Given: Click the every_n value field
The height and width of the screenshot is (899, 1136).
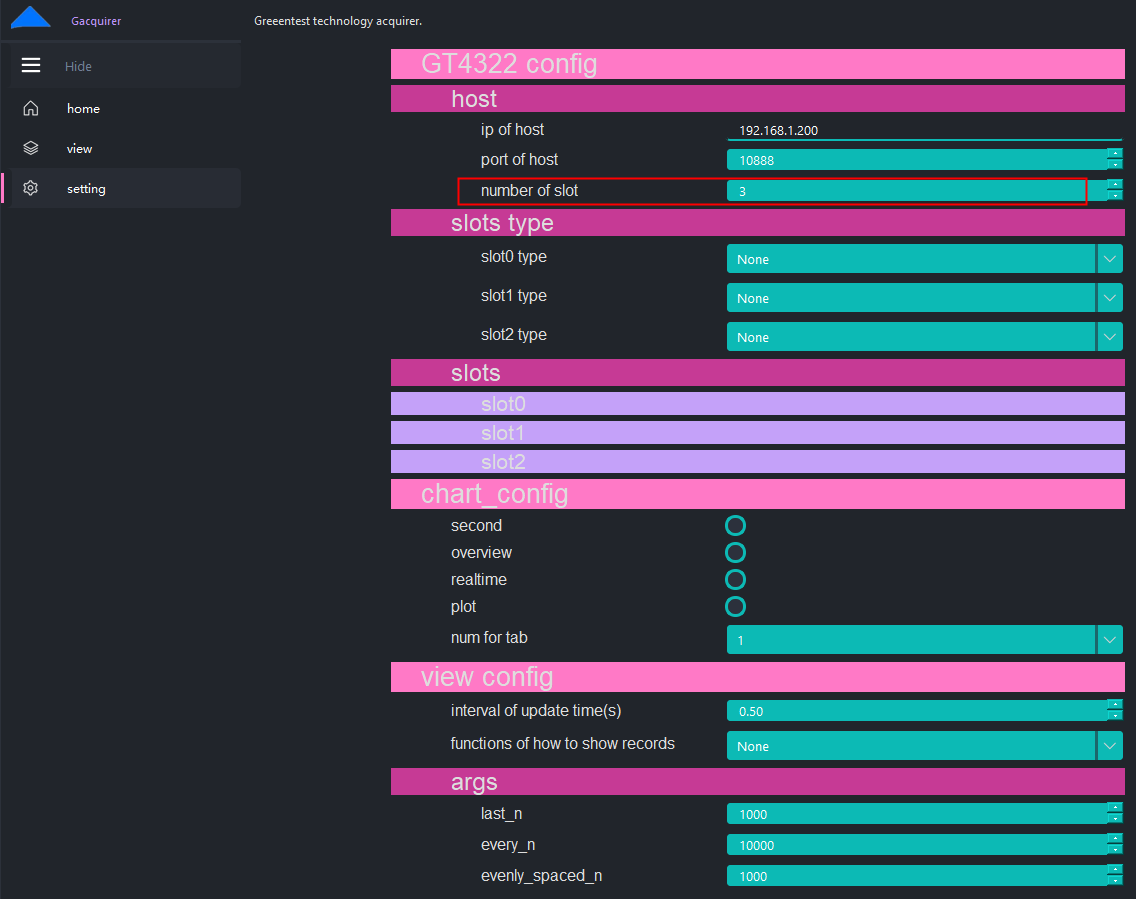Looking at the screenshot, I should coord(916,845).
